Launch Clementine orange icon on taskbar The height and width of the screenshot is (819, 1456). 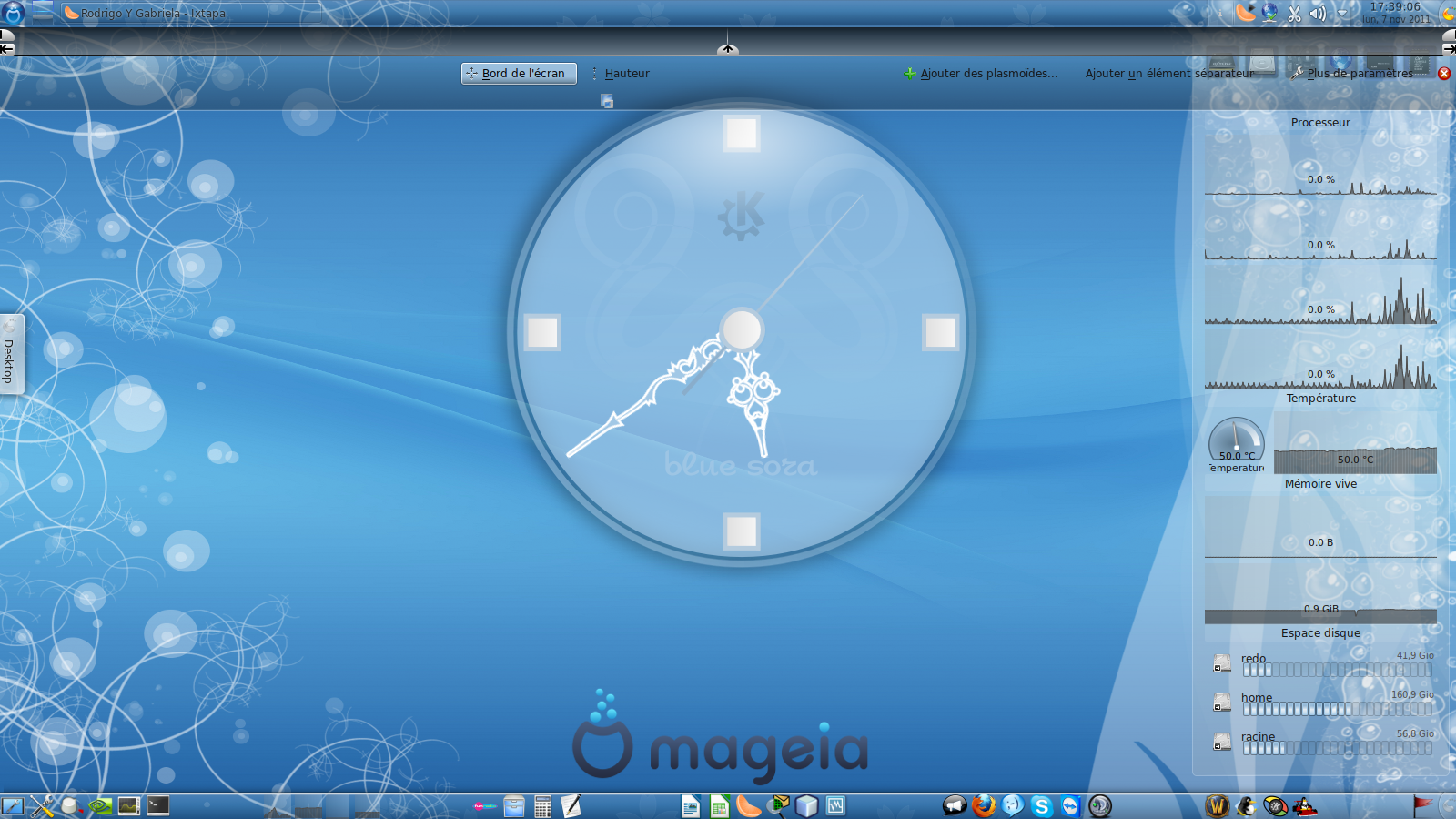[748, 805]
